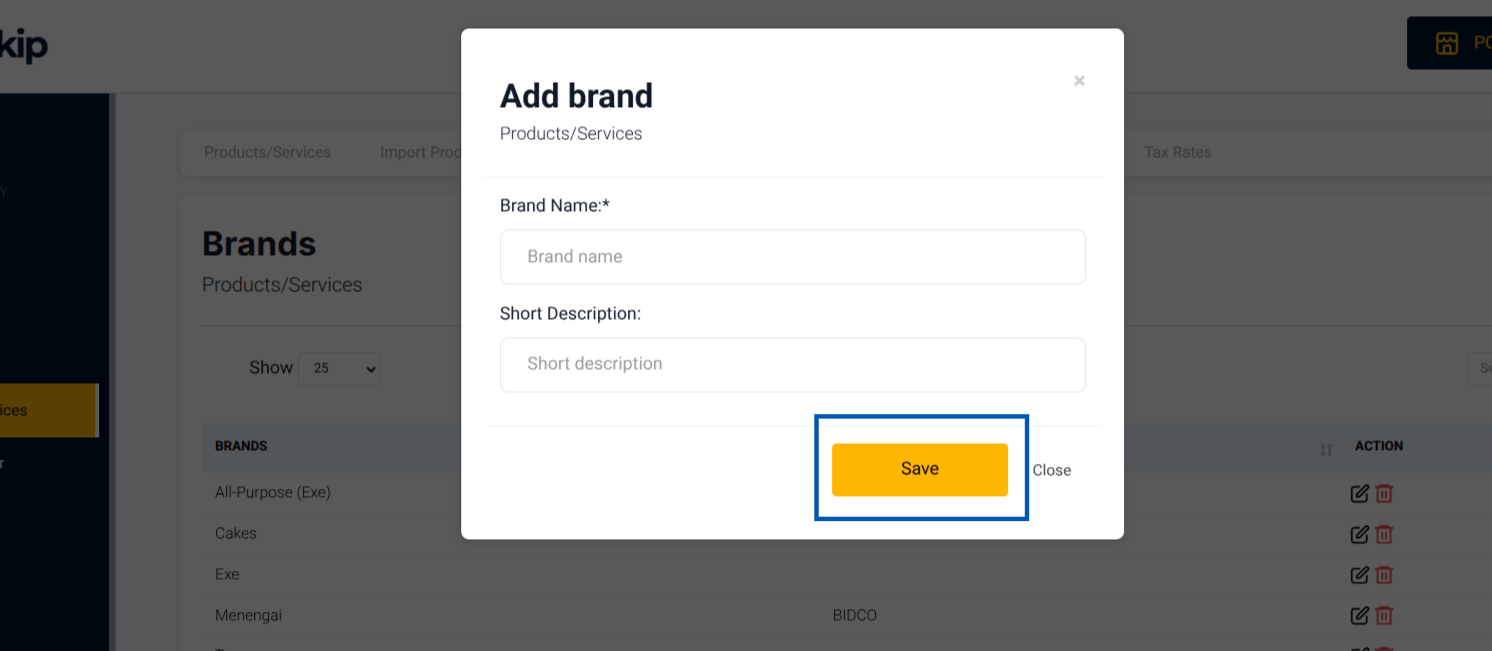The image size is (1492, 651).
Task: Click into the Short description field
Action: coord(793,364)
